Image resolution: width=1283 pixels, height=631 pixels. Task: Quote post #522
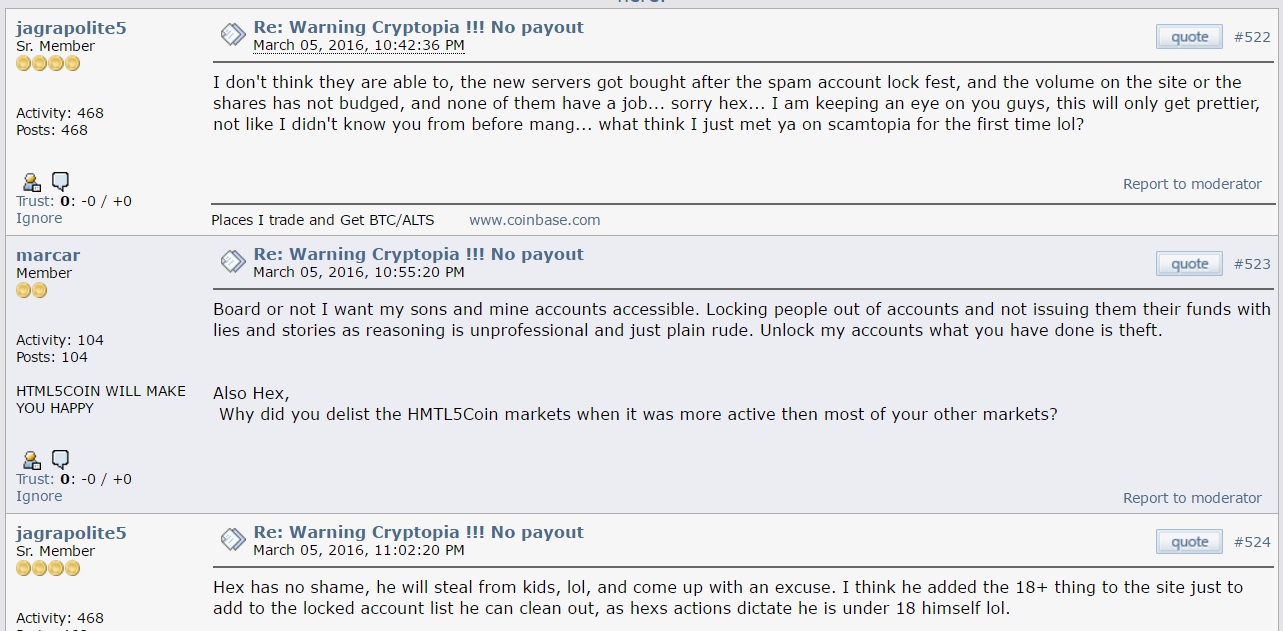point(1189,37)
